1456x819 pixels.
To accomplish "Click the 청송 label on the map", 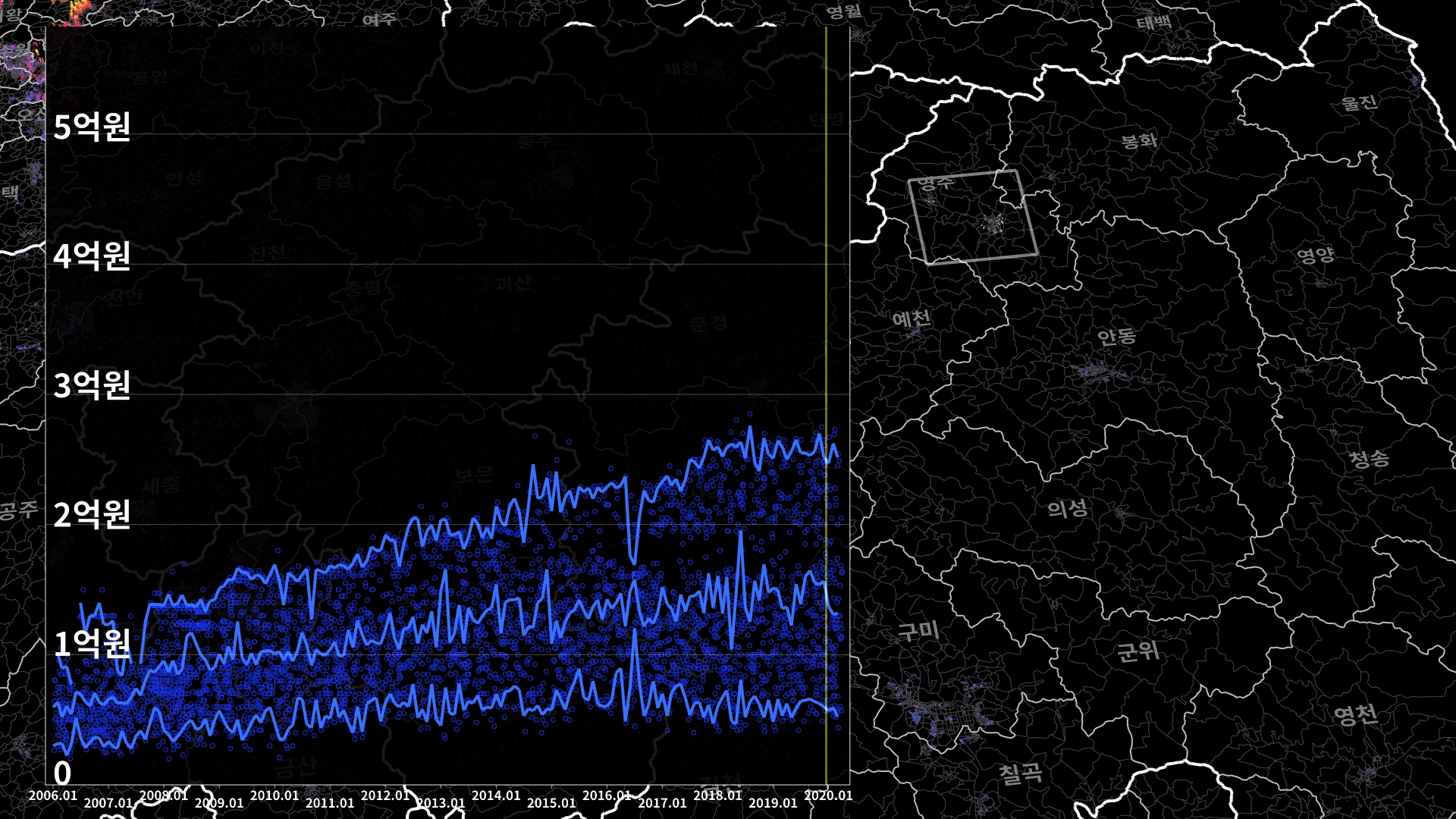I will pyautogui.click(x=1369, y=459).
